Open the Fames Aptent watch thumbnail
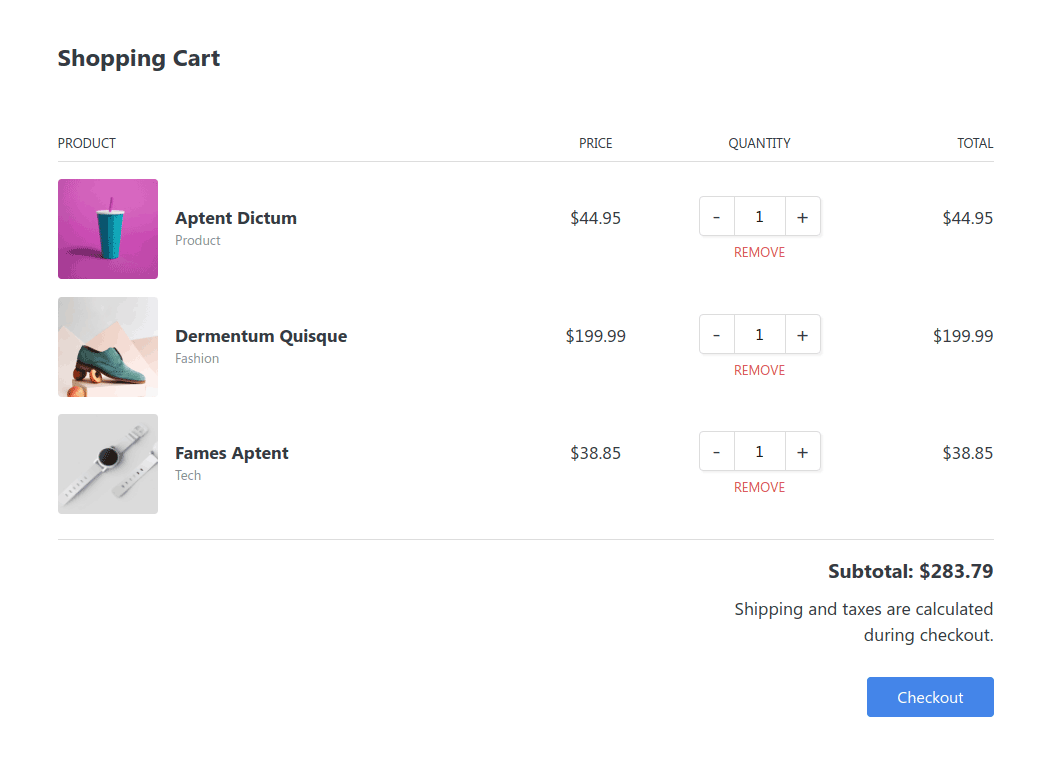The height and width of the screenshot is (757, 1052). point(108,464)
